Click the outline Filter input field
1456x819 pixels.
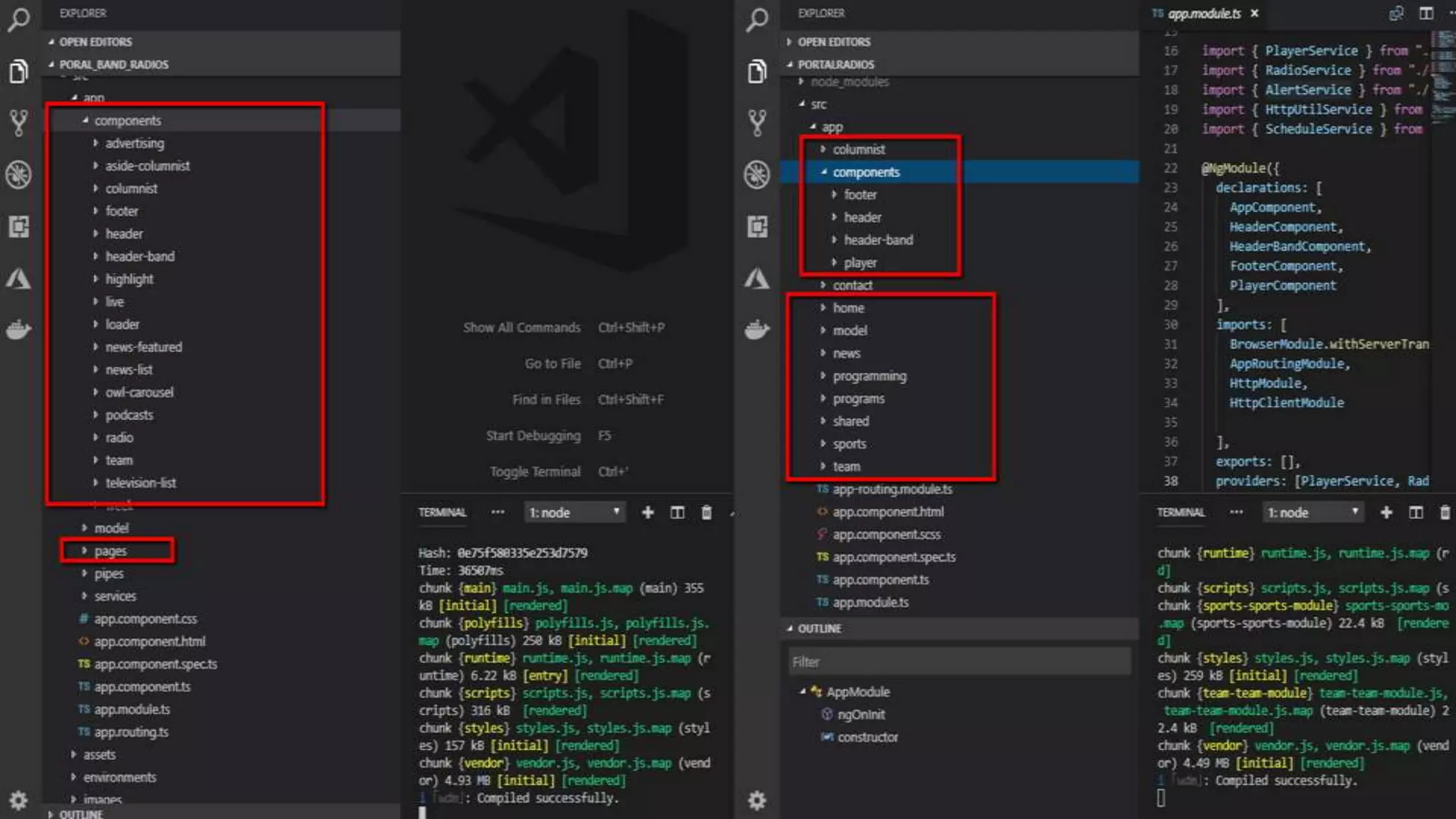click(x=959, y=662)
